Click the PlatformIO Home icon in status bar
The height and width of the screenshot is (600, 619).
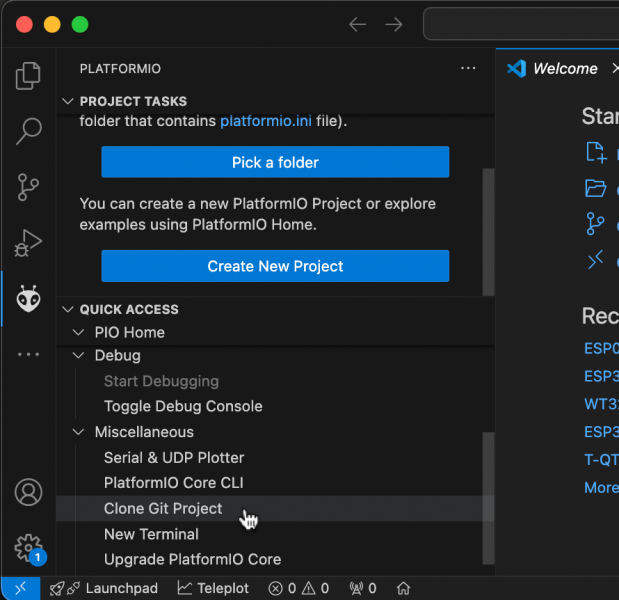click(404, 588)
